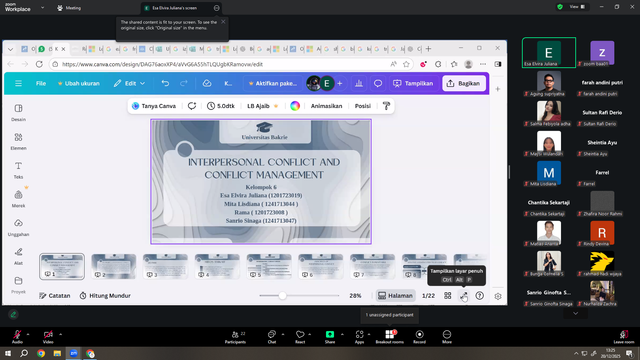
Task: Expand Zoom video options arrow
Action: coord(60,334)
